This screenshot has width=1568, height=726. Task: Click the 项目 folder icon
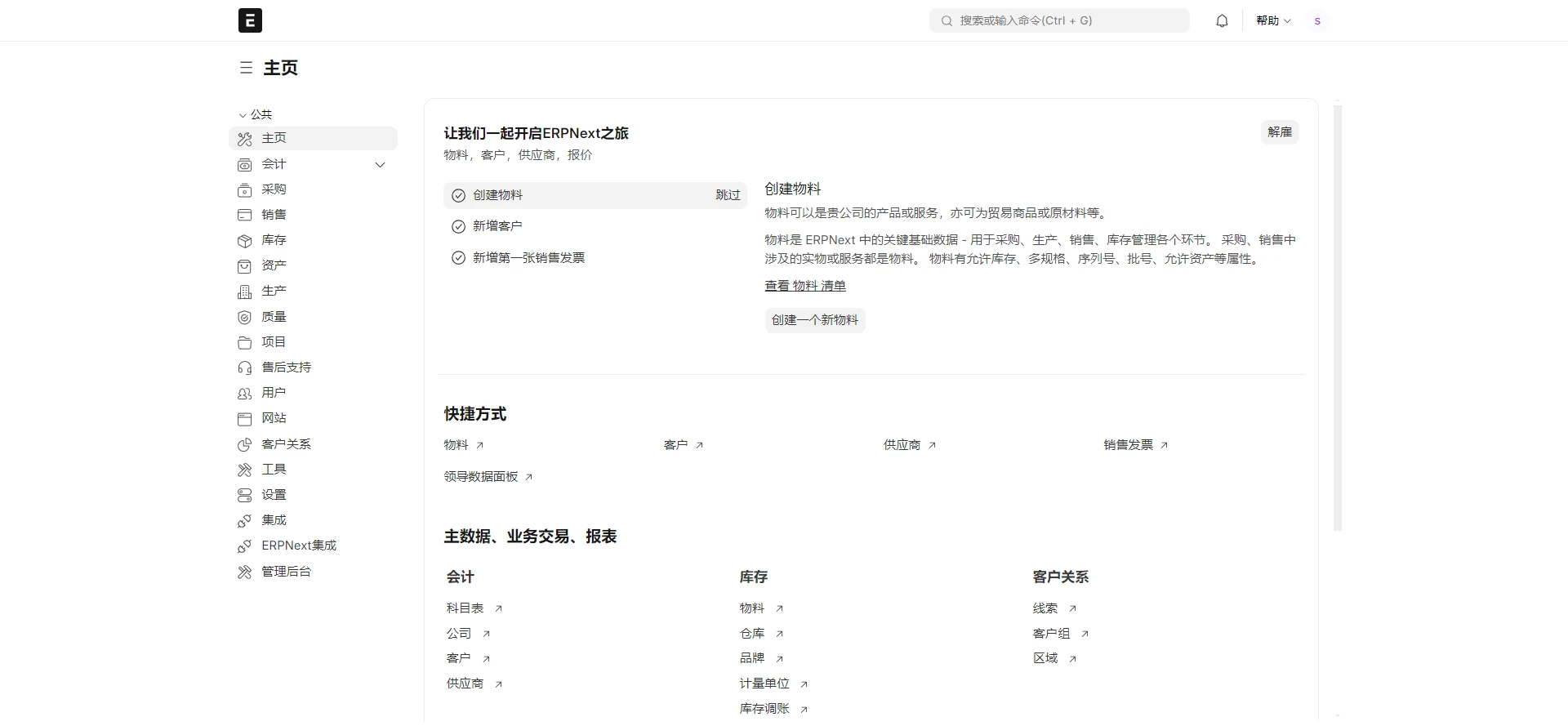click(244, 342)
